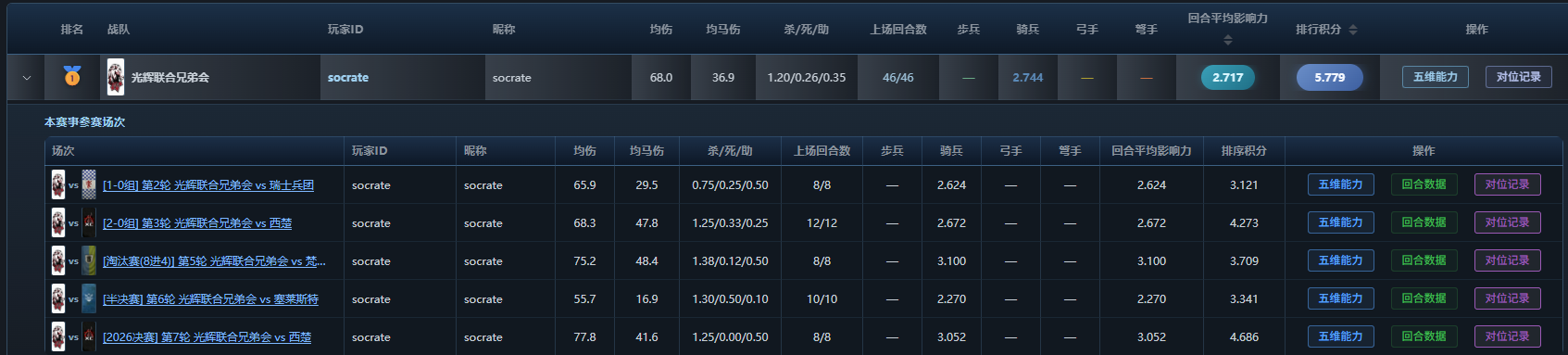Click the gold rank 1 medal icon
1568x355 pixels.
pos(71,77)
